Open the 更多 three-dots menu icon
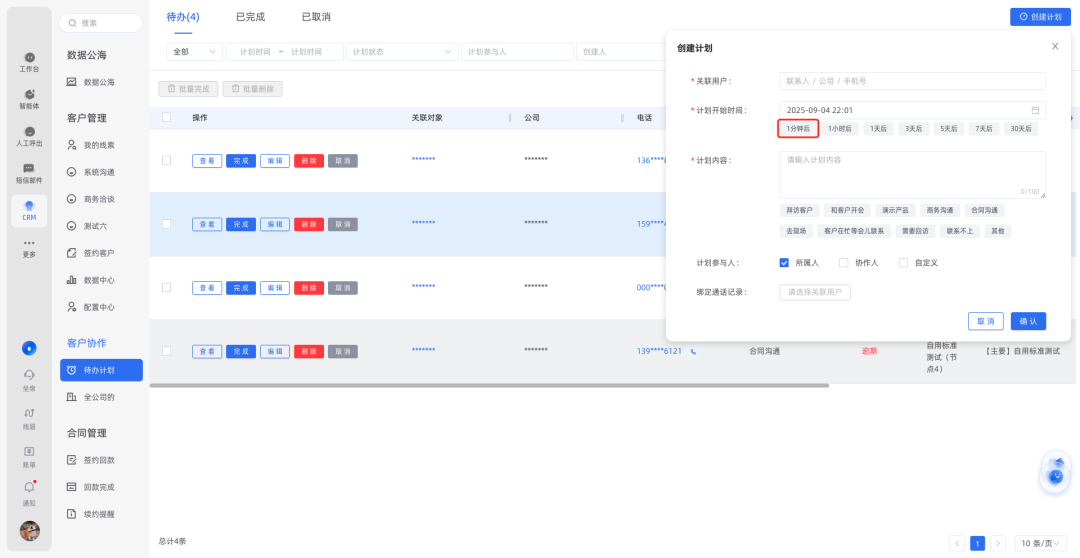1080x558 pixels. (29, 245)
